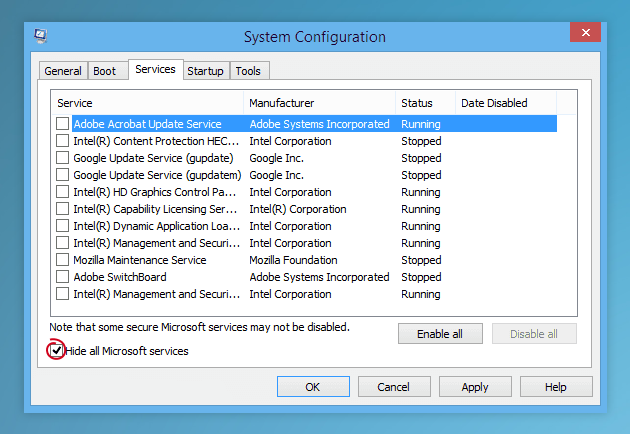630x434 pixels.
Task: Sort list by the Status column header
Action: tap(425, 103)
